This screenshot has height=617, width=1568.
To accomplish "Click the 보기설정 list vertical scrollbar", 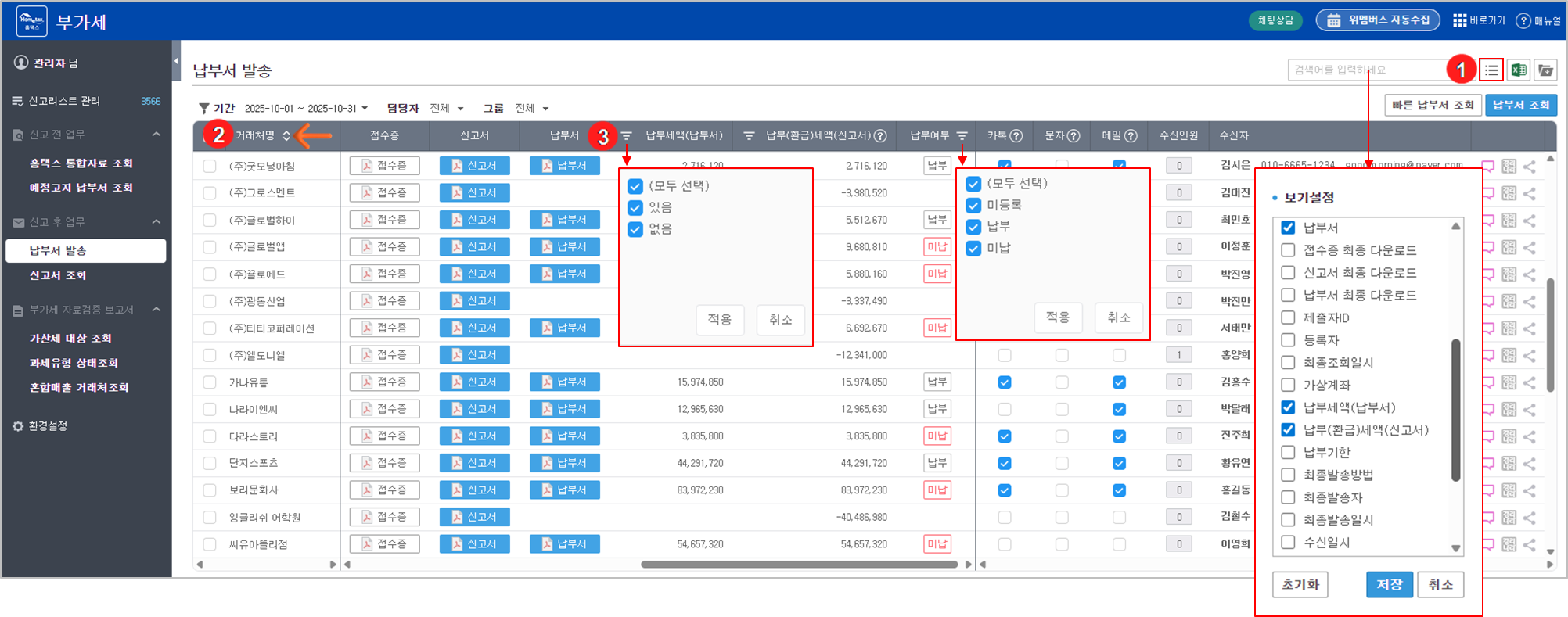I will 1455,410.
